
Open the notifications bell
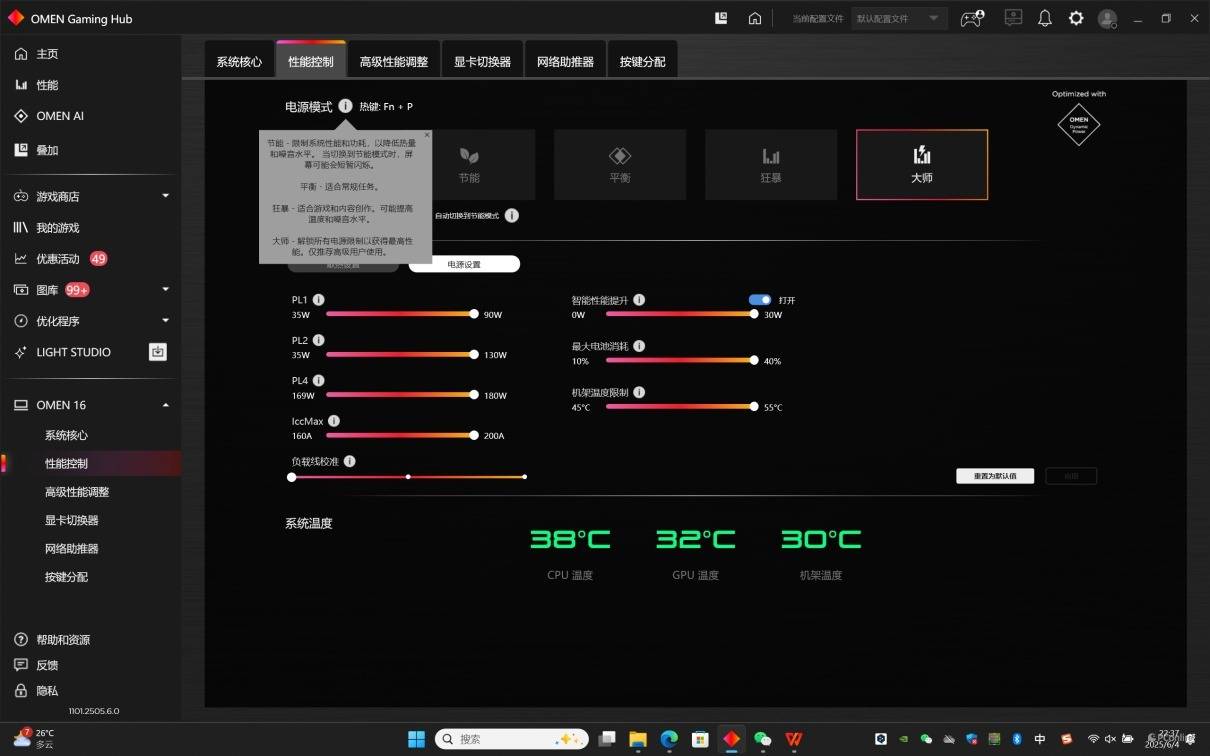click(1045, 18)
